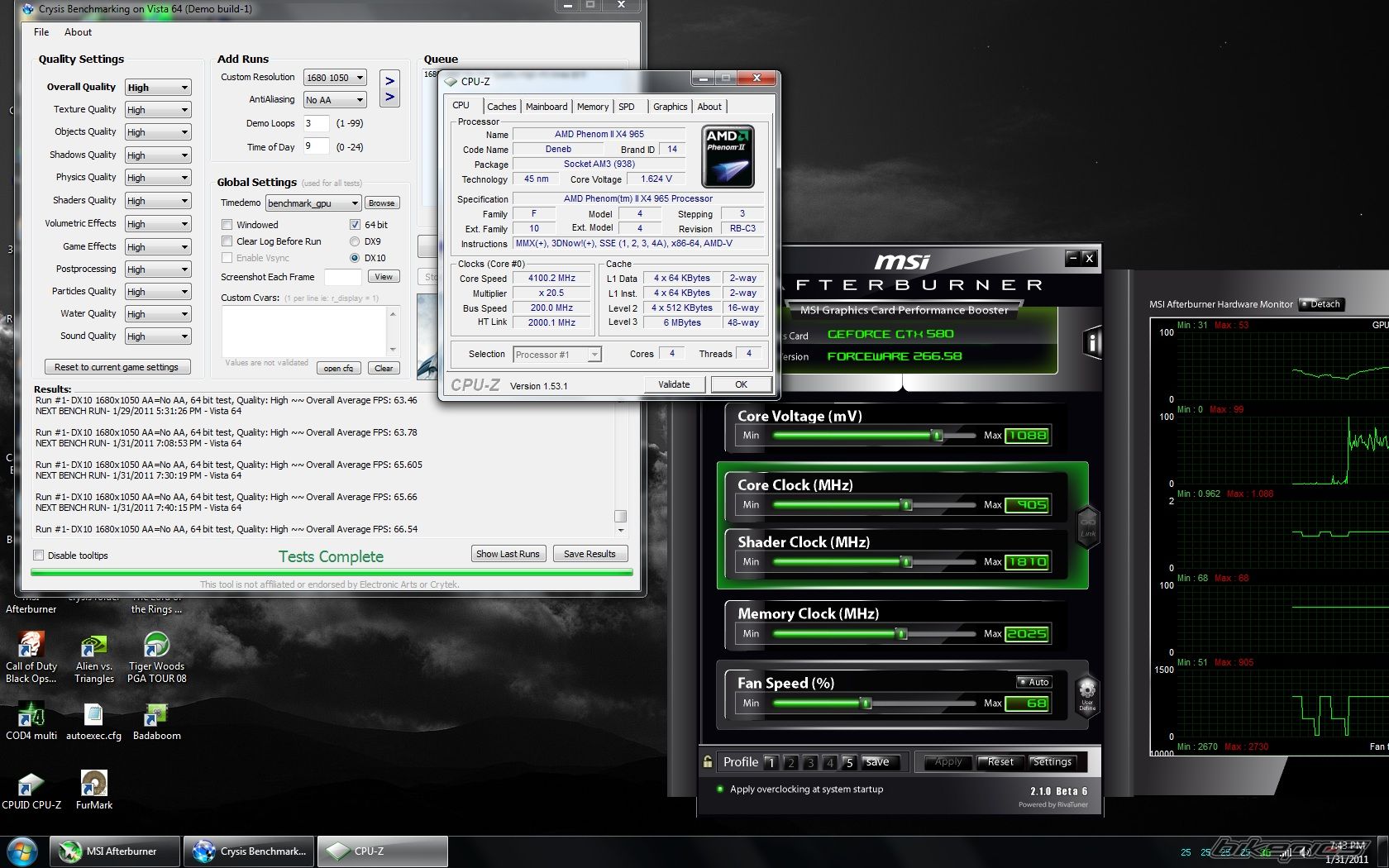Adjust Core Voltage slider handle
Image resolution: width=1389 pixels, height=868 pixels.
pos(937,436)
